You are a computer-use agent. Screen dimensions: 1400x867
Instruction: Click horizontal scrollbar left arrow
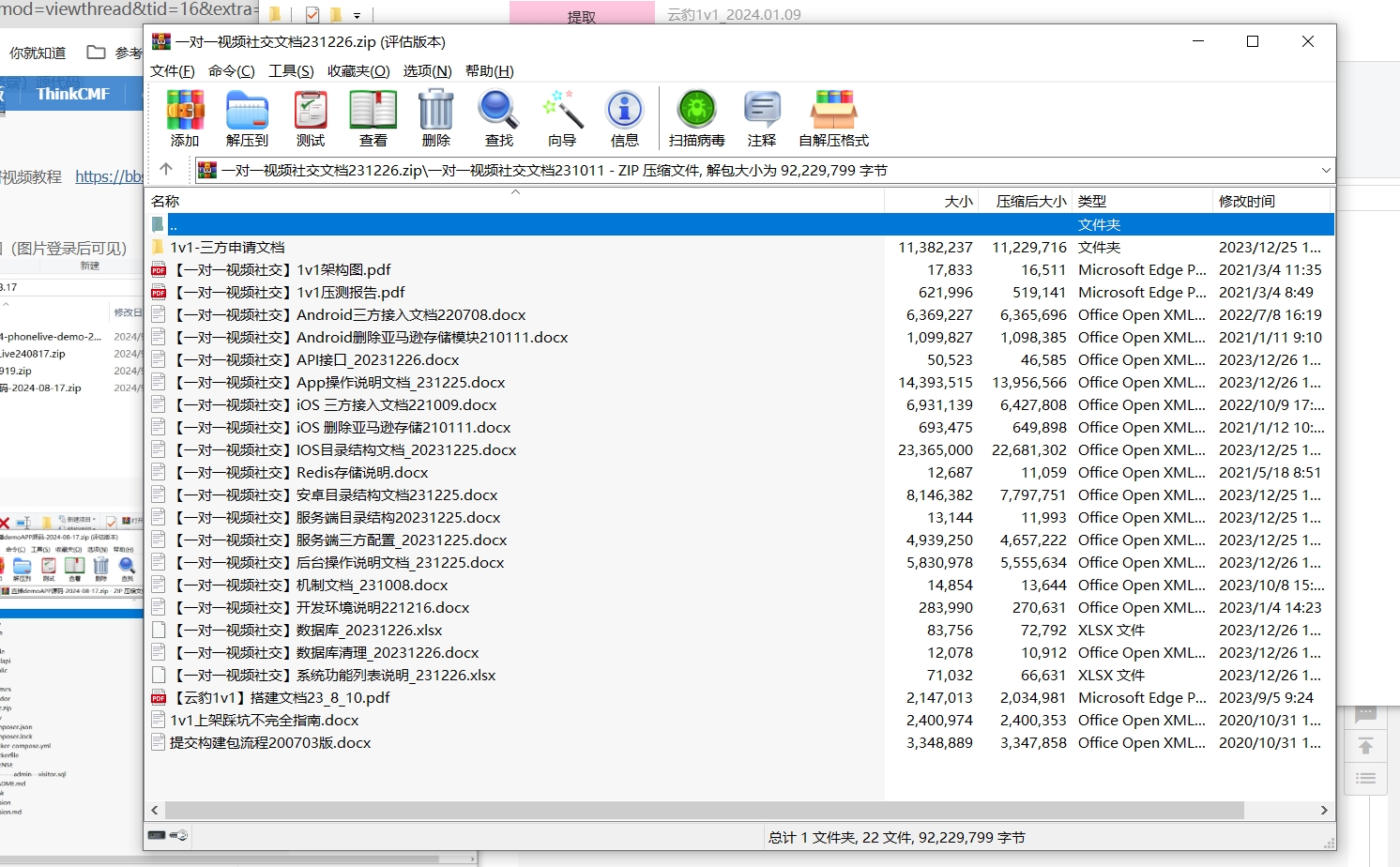(x=155, y=810)
